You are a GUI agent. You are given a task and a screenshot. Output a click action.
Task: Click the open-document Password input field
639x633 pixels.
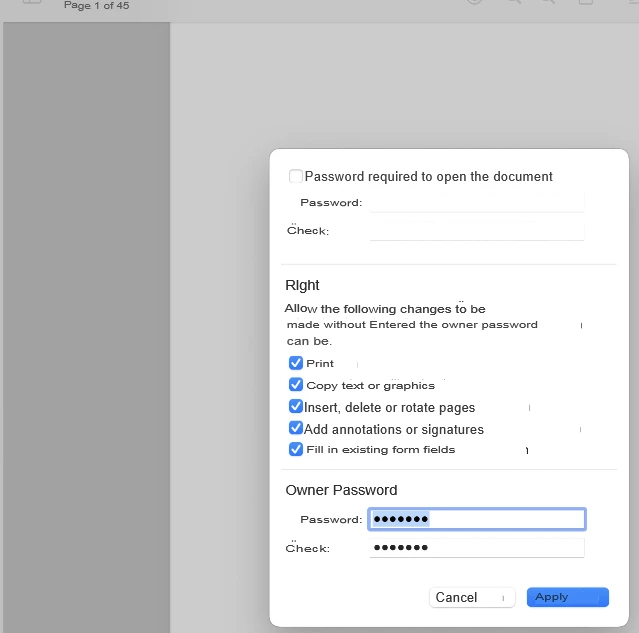[477, 203]
